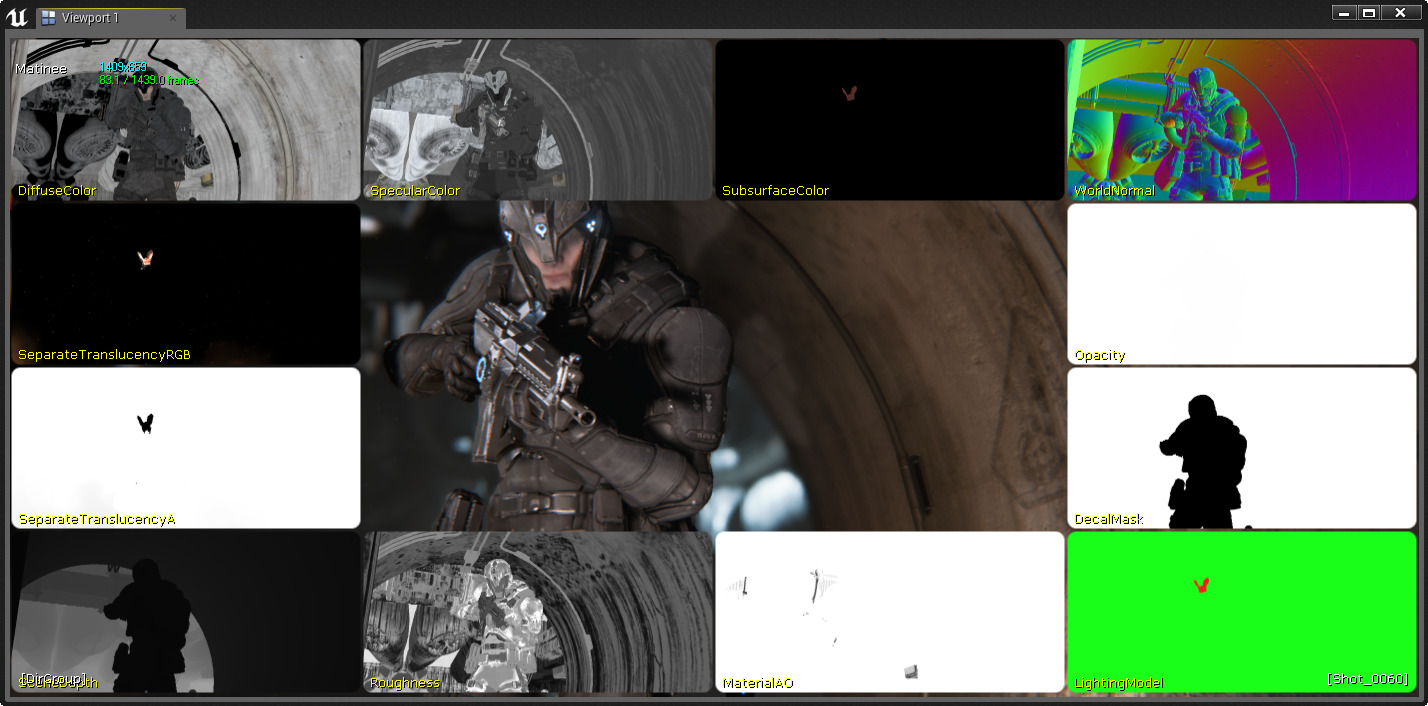Select the SpecularColor buffer thumbnail
Image resolution: width=1428 pixels, height=706 pixels.
(537, 120)
